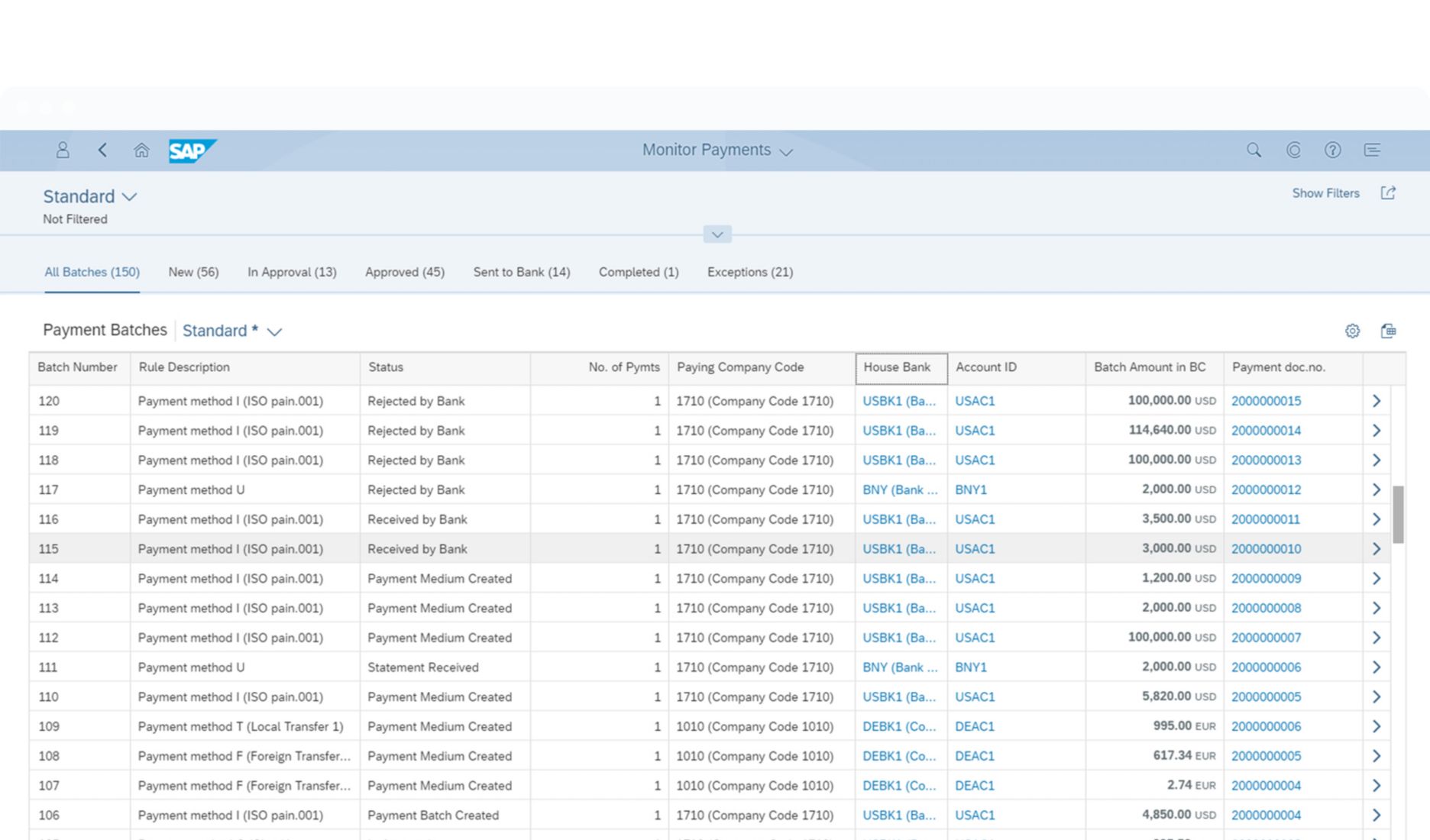
Task: Switch to the Exceptions (21) tab
Action: coord(749,272)
